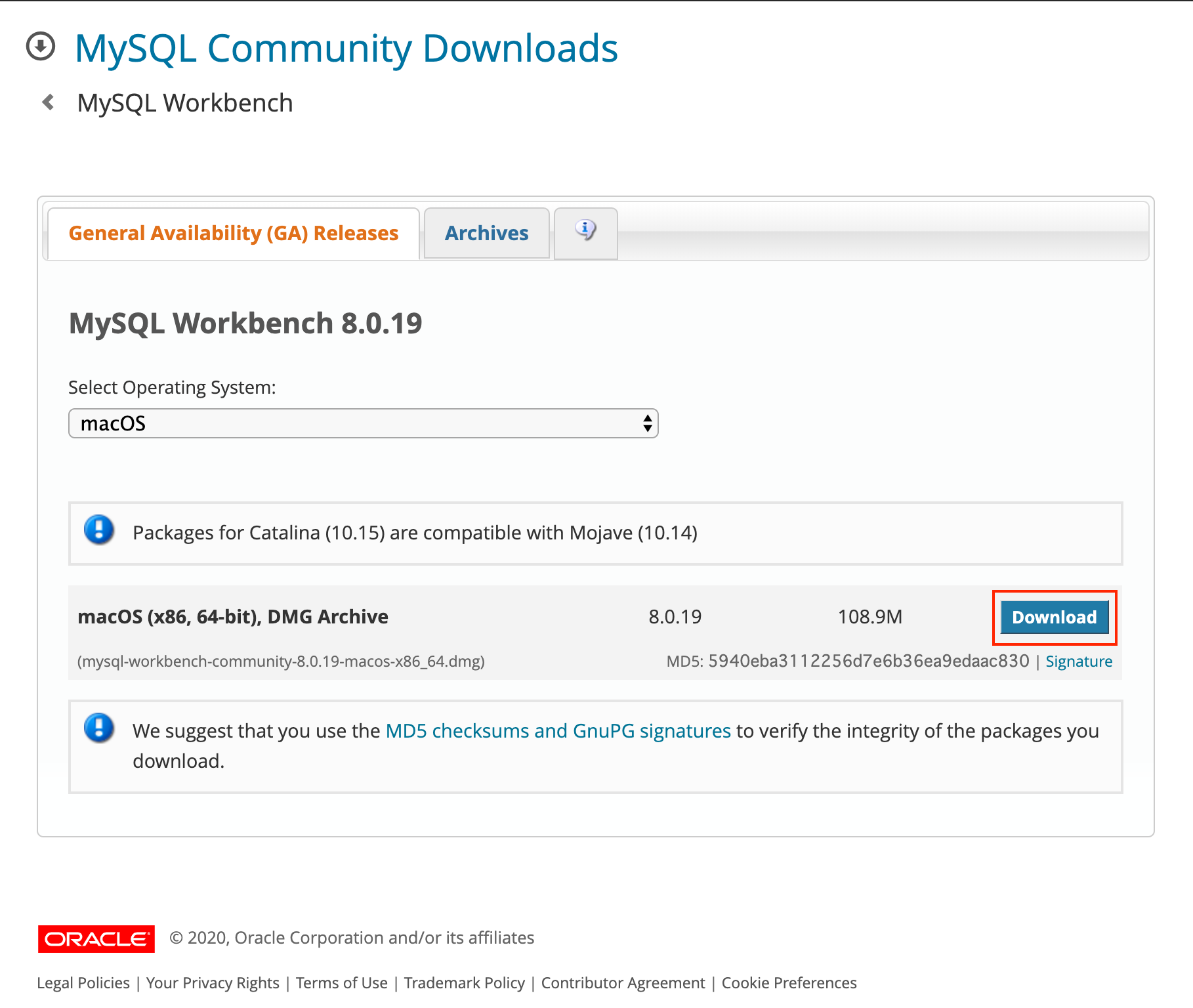Open MD5 checksums and GnuPG signatures link
The image size is (1193, 1008).
coord(558,731)
